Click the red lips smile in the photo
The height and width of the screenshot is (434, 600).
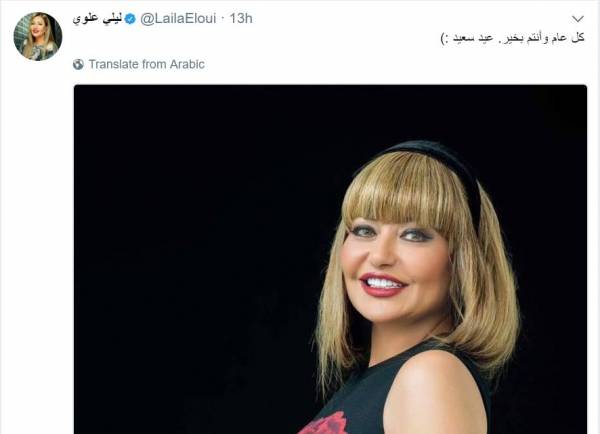click(382, 284)
